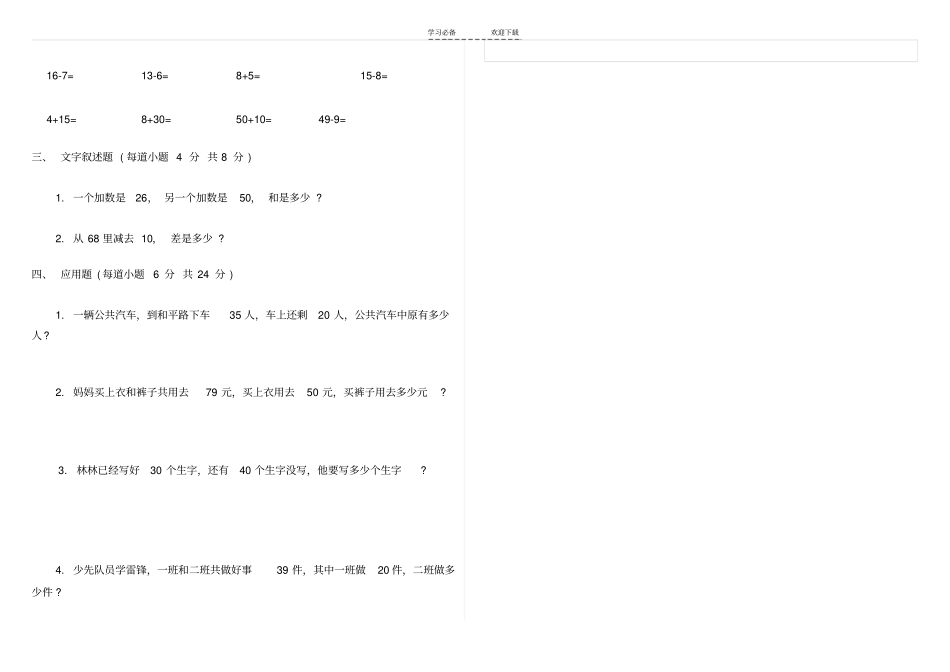Click the 林林已经写好 30 个生字 problem
The height and width of the screenshot is (672, 950).
(242, 470)
